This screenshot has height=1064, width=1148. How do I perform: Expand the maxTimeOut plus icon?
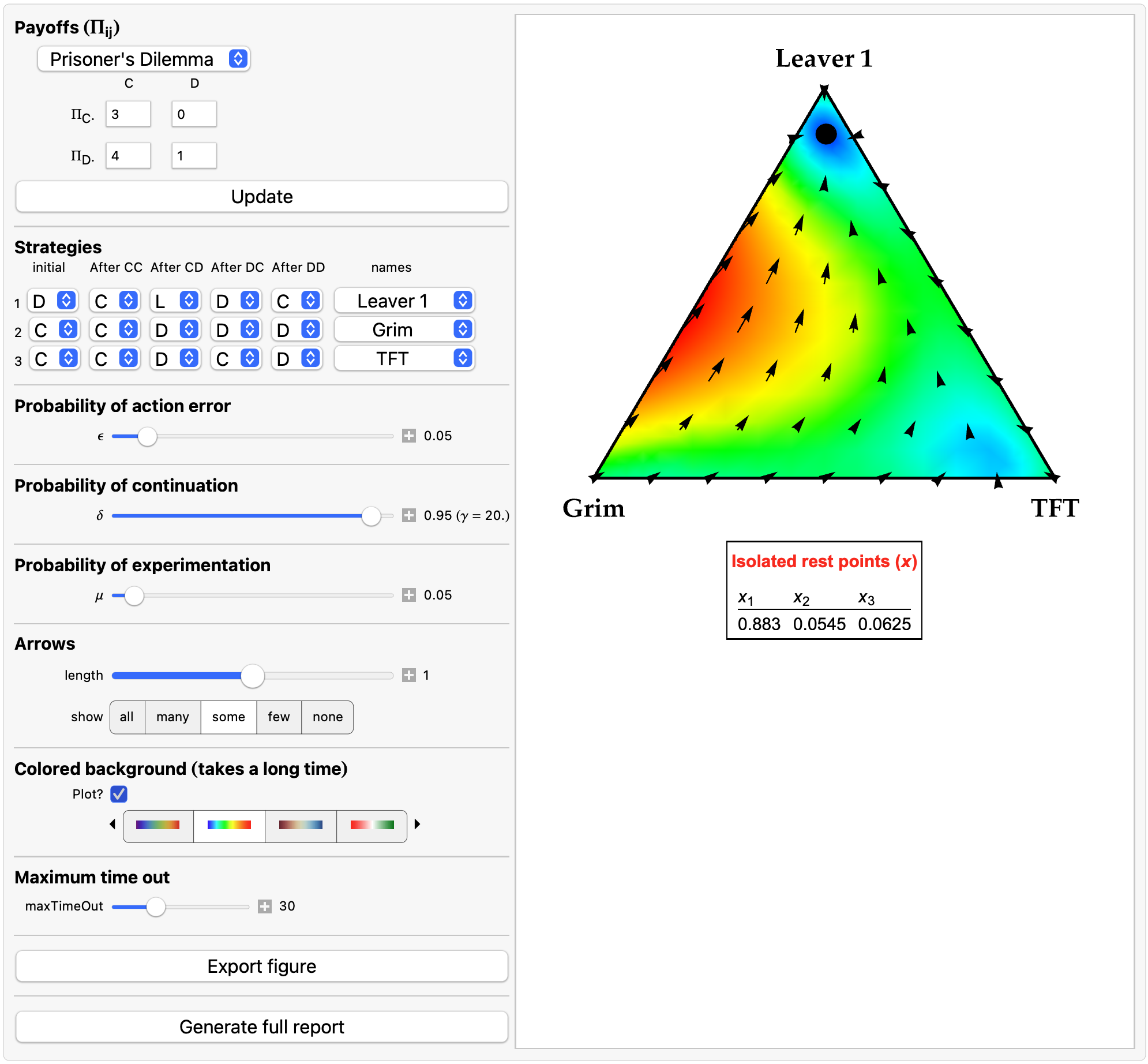[x=264, y=906]
